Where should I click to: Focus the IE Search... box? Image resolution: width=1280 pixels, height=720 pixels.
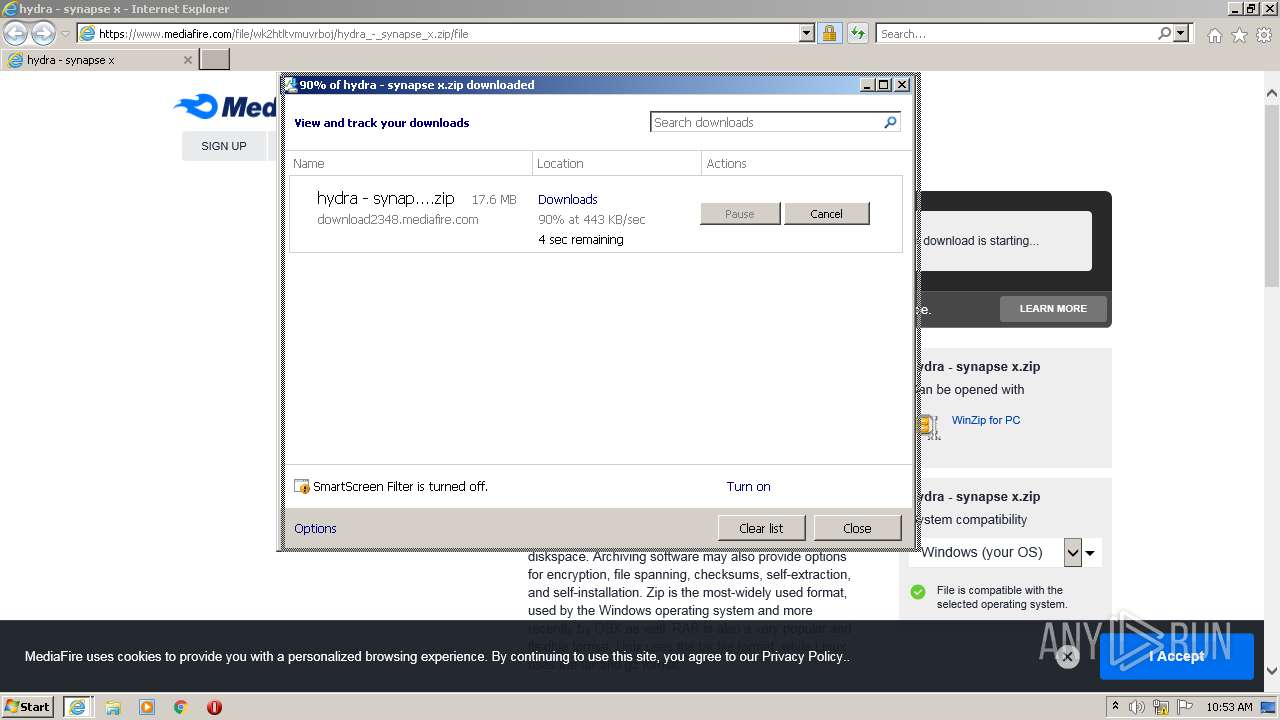(1015, 33)
